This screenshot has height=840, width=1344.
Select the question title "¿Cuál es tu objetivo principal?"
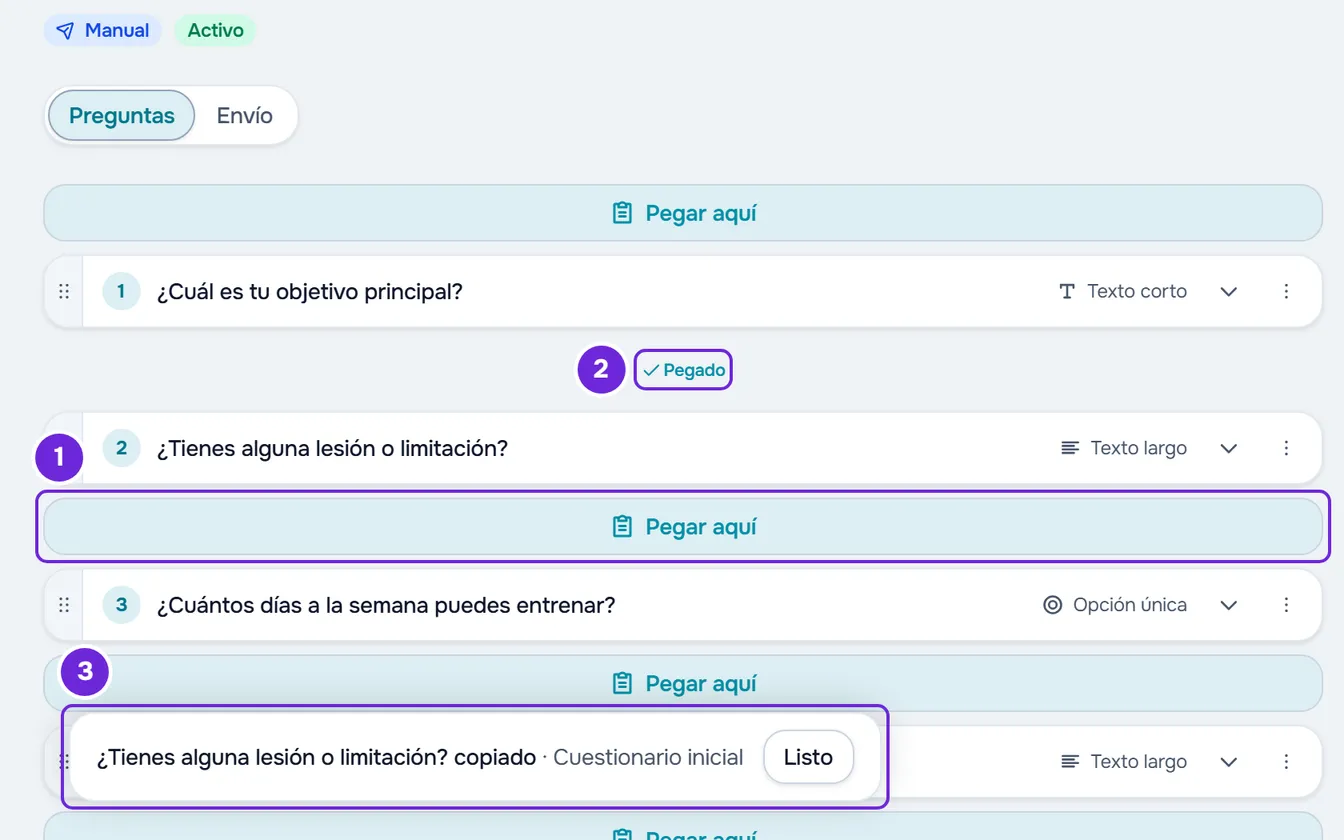point(310,292)
